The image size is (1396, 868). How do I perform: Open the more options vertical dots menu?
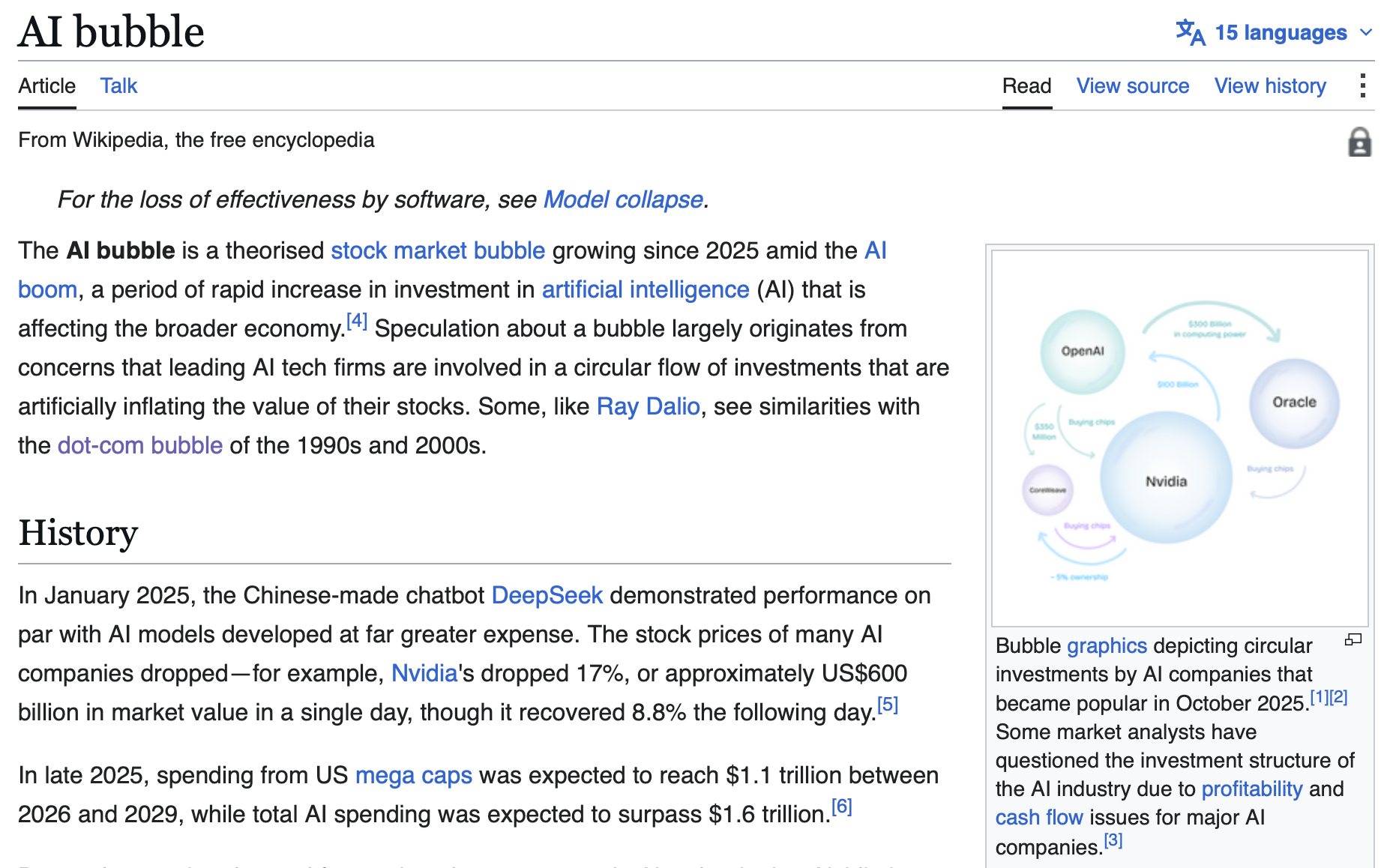pos(1362,85)
